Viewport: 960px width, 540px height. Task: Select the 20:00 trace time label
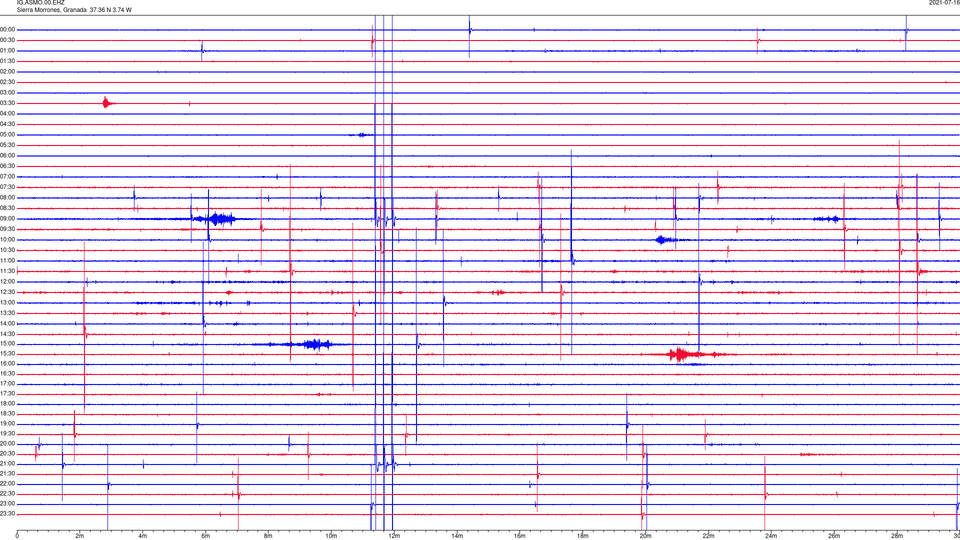[8, 444]
